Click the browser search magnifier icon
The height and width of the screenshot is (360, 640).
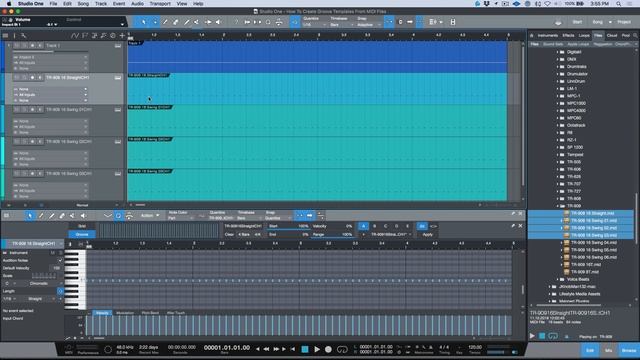[635, 36]
